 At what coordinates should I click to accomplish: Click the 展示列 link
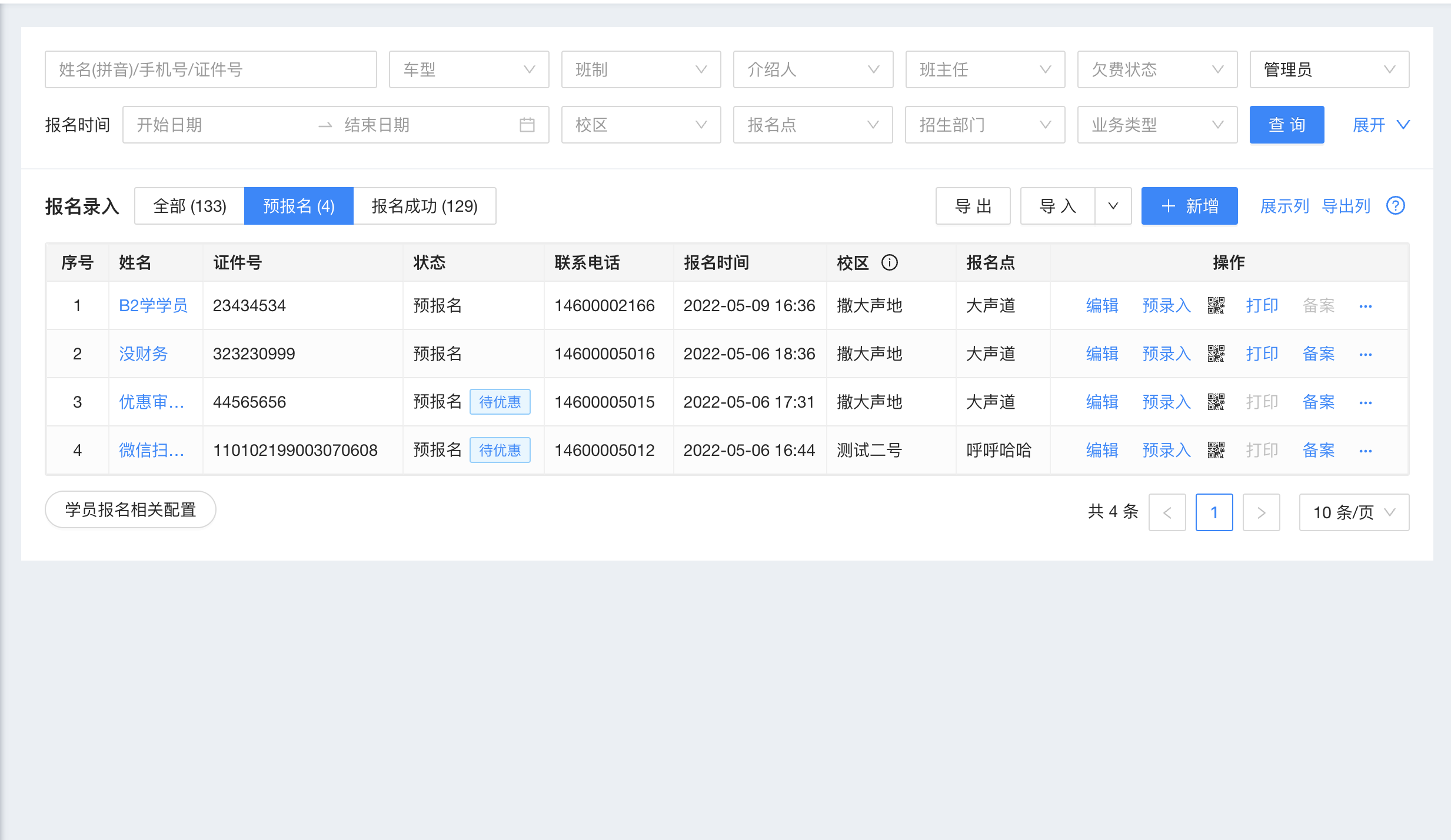click(1284, 206)
